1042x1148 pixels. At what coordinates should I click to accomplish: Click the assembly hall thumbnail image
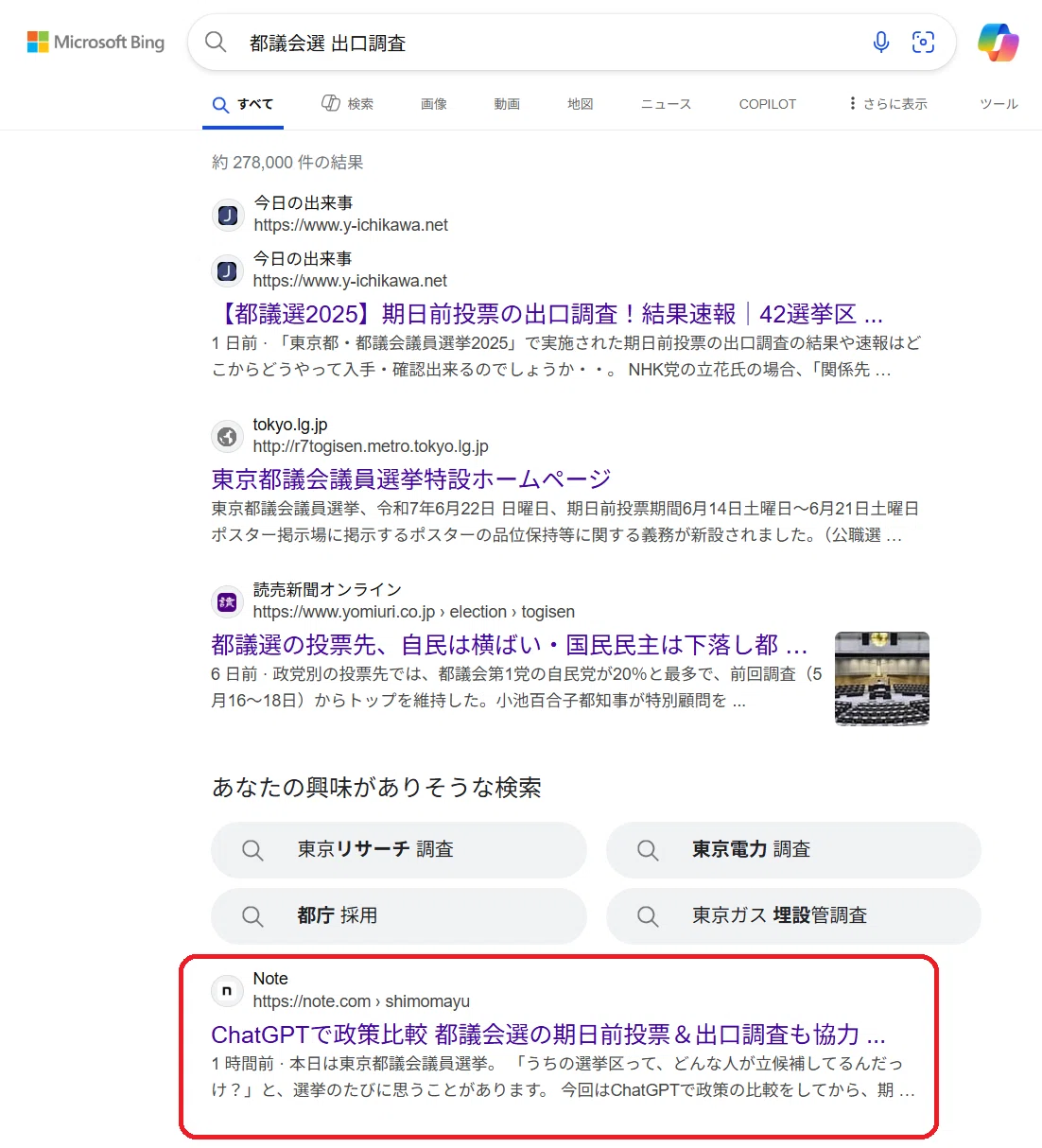pos(882,679)
